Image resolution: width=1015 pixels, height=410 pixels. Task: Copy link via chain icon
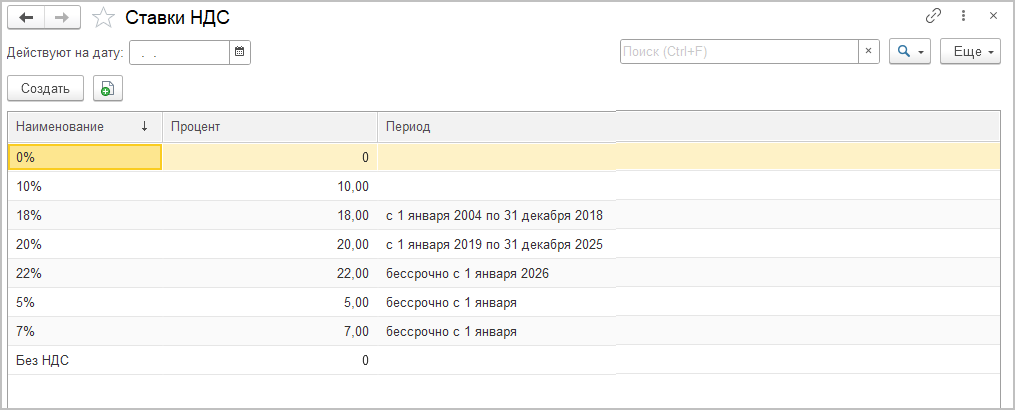point(934,16)
